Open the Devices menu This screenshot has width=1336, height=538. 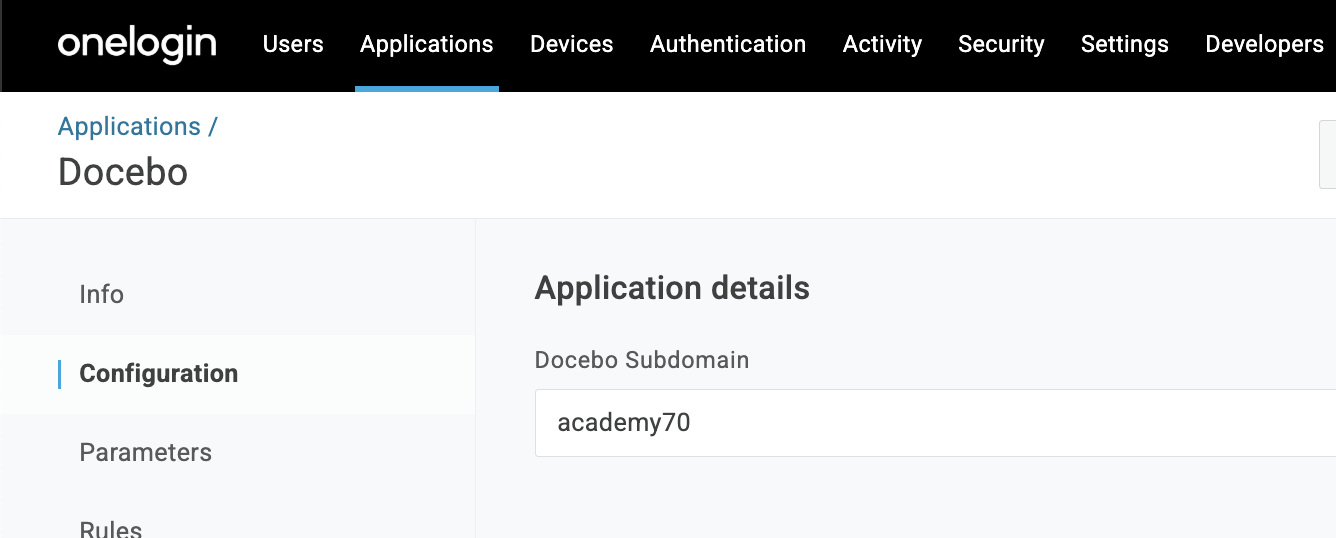tap(571, 45)
